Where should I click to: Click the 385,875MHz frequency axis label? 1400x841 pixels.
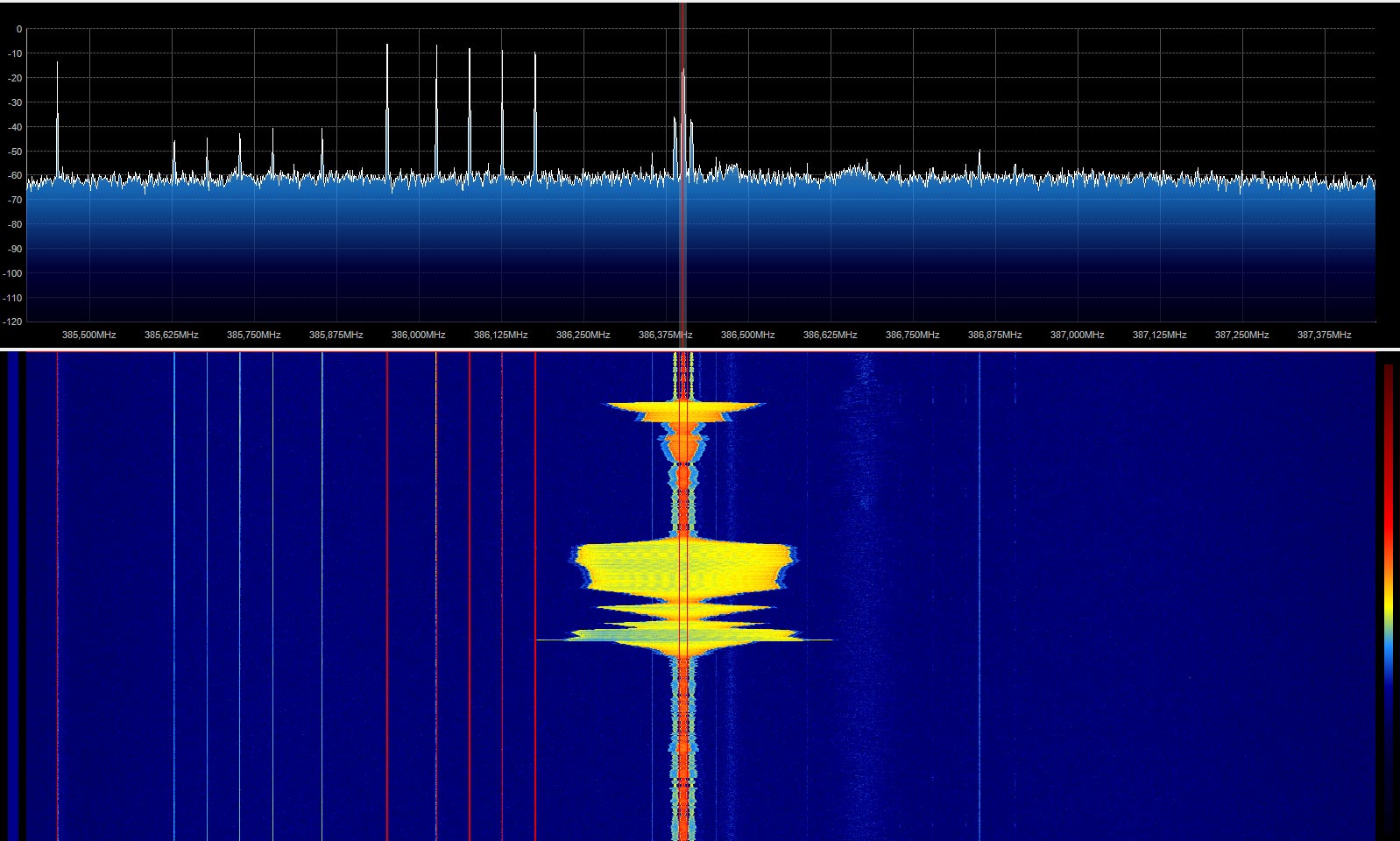[x=336, y=335]
